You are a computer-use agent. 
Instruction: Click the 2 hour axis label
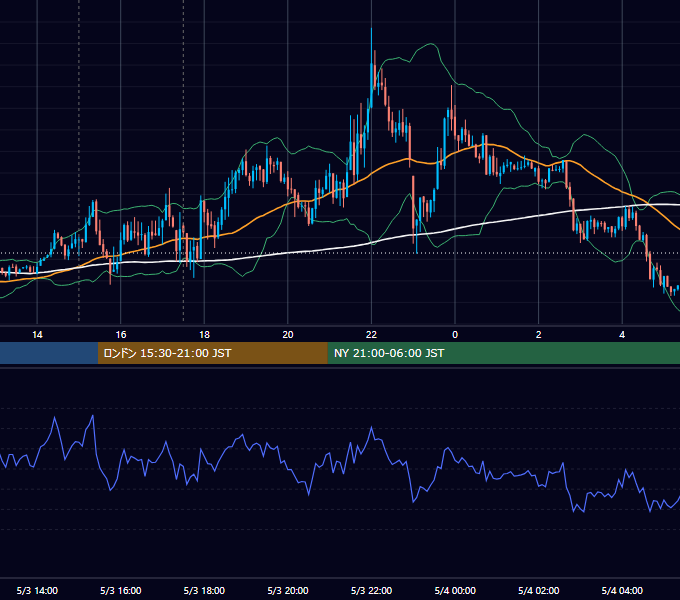[539, 335]
